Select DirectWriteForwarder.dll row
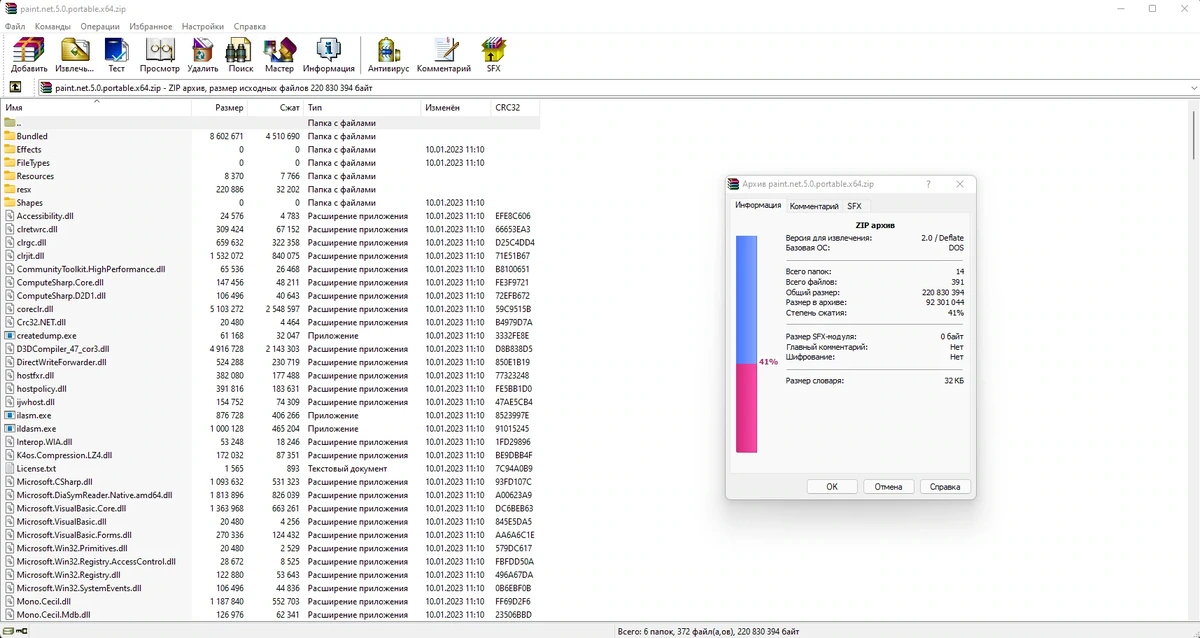The height and width of the screenshot is (638, 1200). [270, 362]
